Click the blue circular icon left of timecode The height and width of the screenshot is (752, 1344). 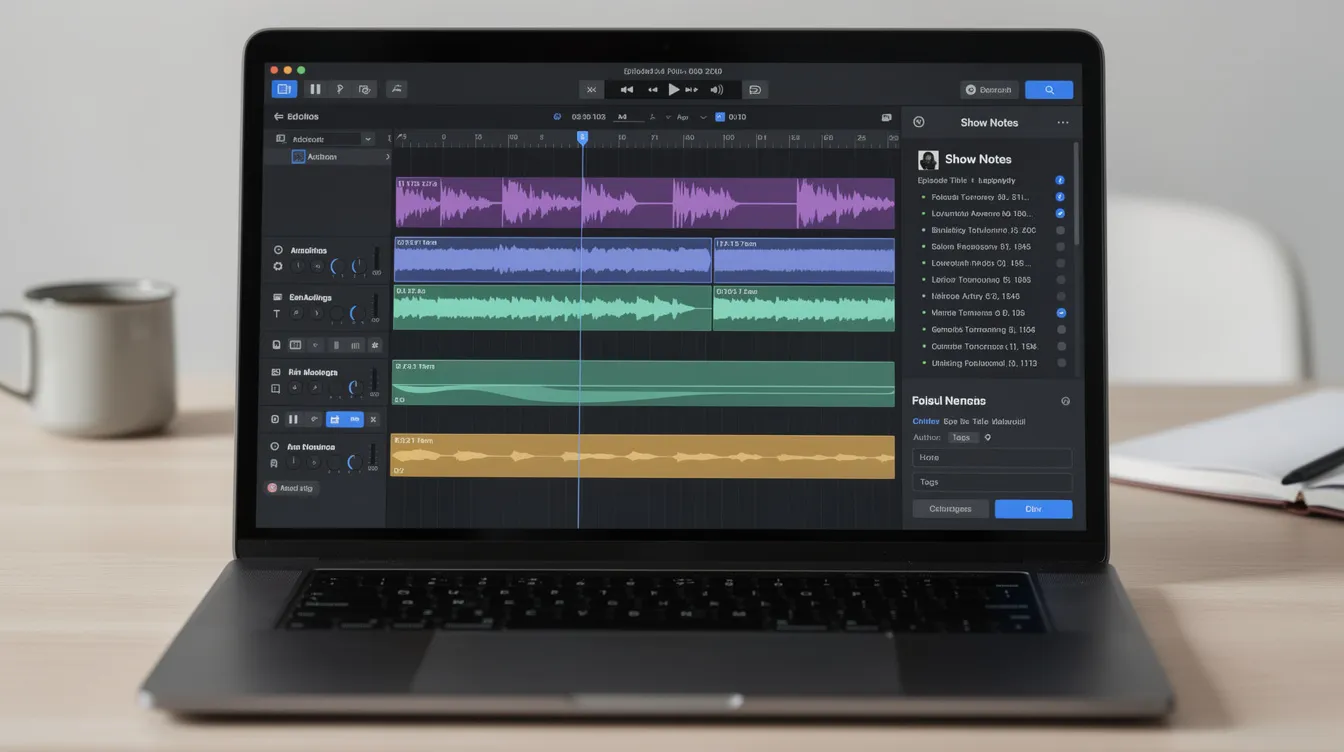point(558,117)
